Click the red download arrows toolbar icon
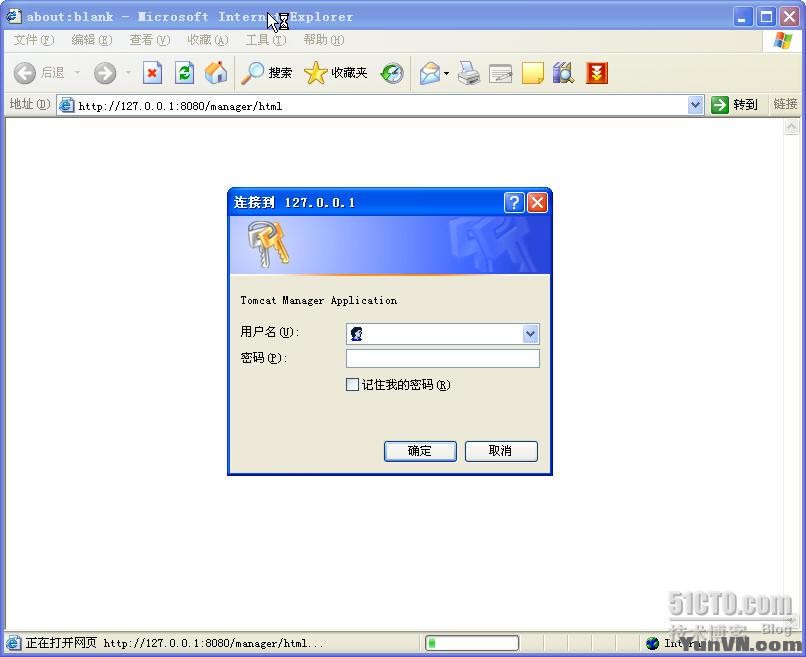This screenshot has width=806, height=657. (597, 73)
